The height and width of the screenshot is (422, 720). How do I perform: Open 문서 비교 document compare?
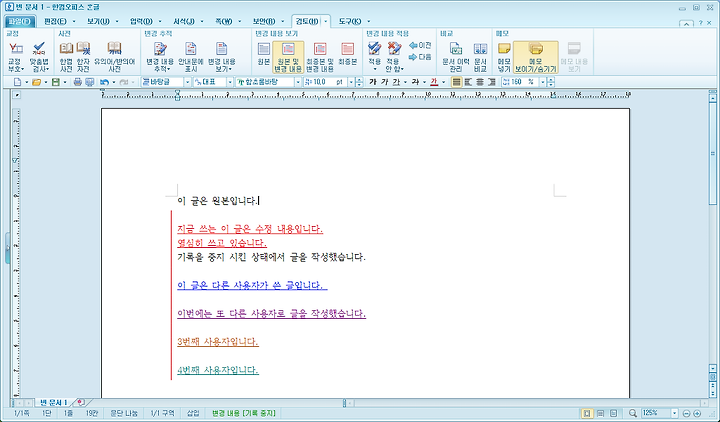click(x=480, y=57)
